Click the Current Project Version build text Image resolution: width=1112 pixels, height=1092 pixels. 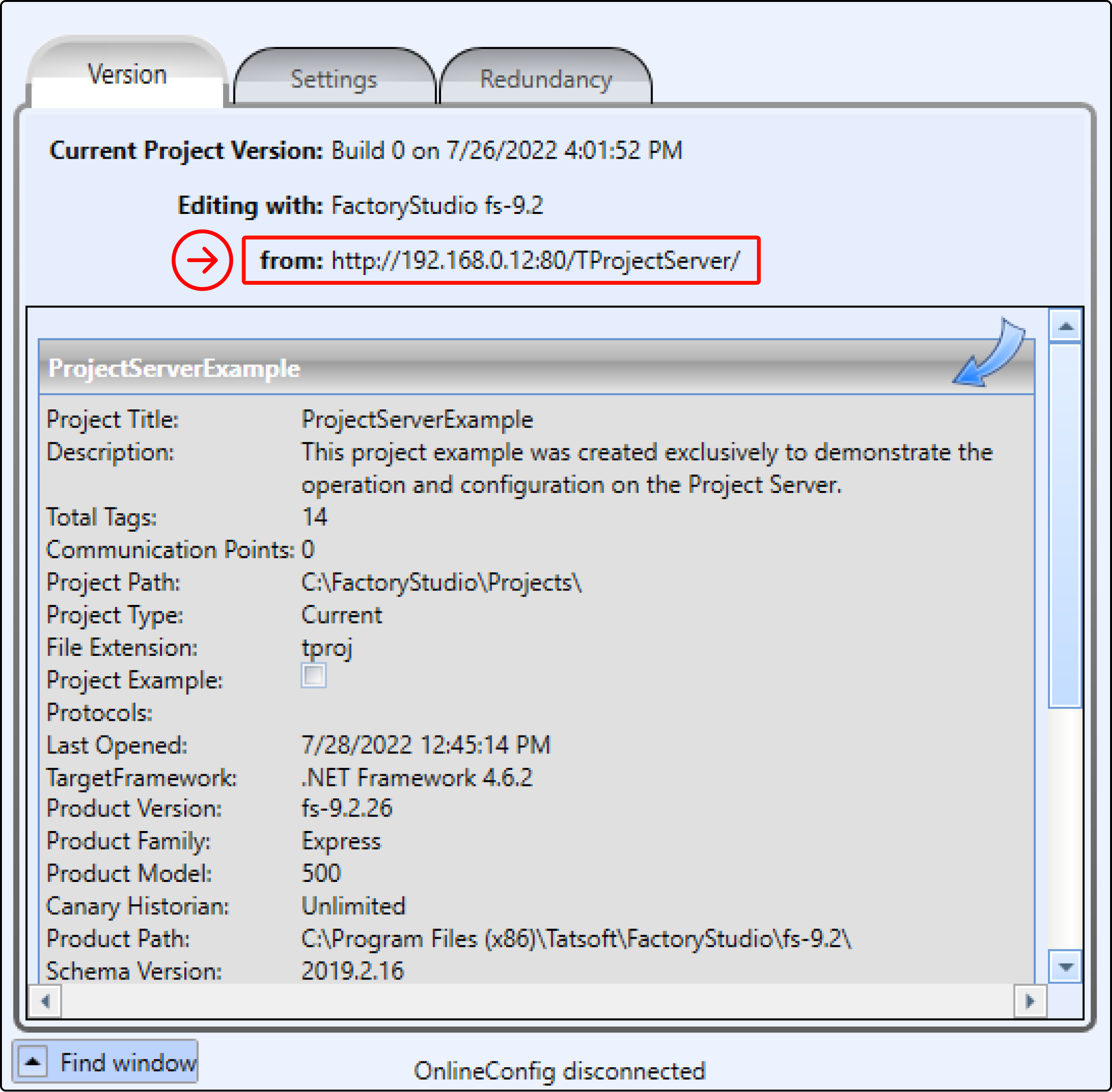507,150
